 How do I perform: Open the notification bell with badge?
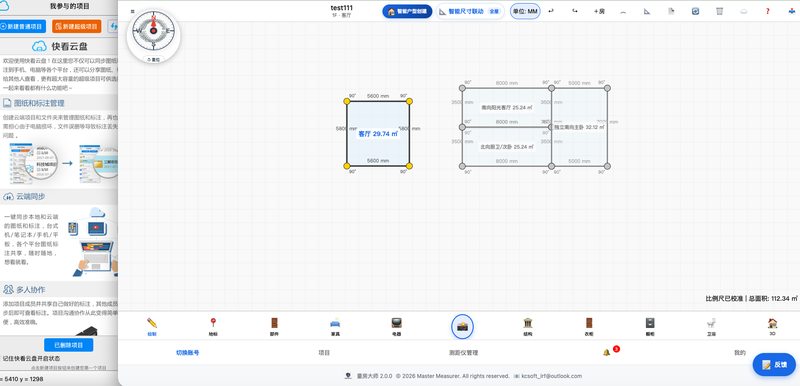click(607, 352)
